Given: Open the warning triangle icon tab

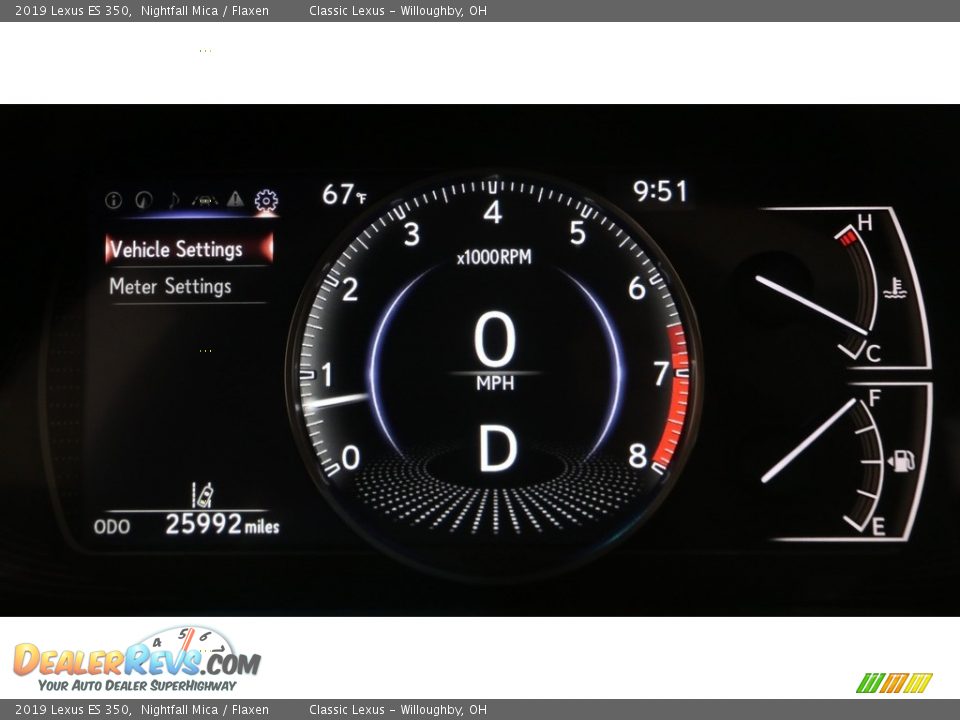Looking at the screenshot, I should (235, 199).
